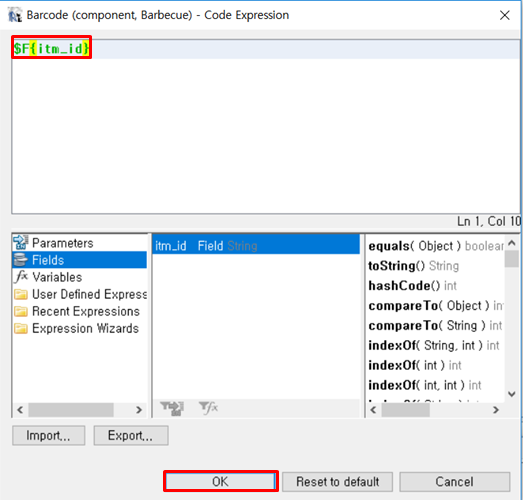523x500 pixels.
Task: Click the Cancel button
Action: pyautogui.click(x=454, y=481)
